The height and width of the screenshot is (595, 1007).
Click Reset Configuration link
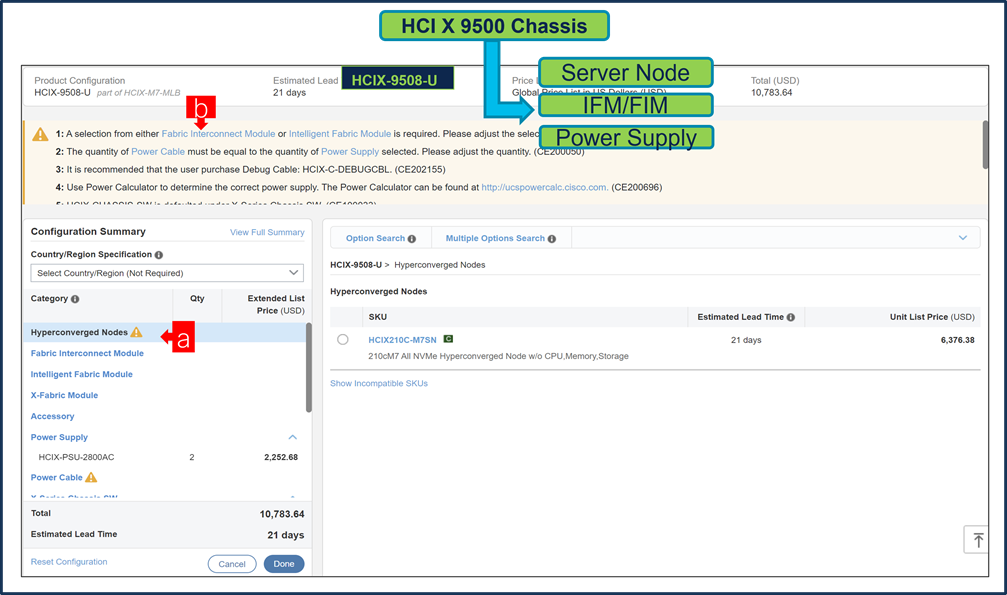point(69,562)
